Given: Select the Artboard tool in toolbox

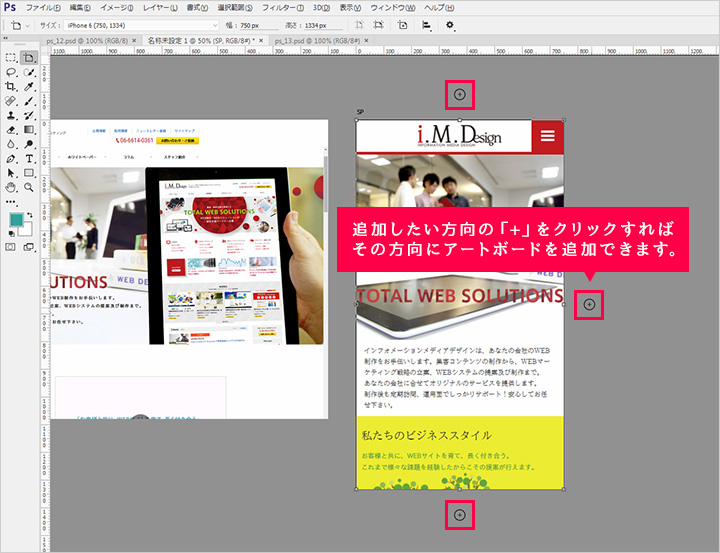Looking at the screenshot, I should [28, 57].
